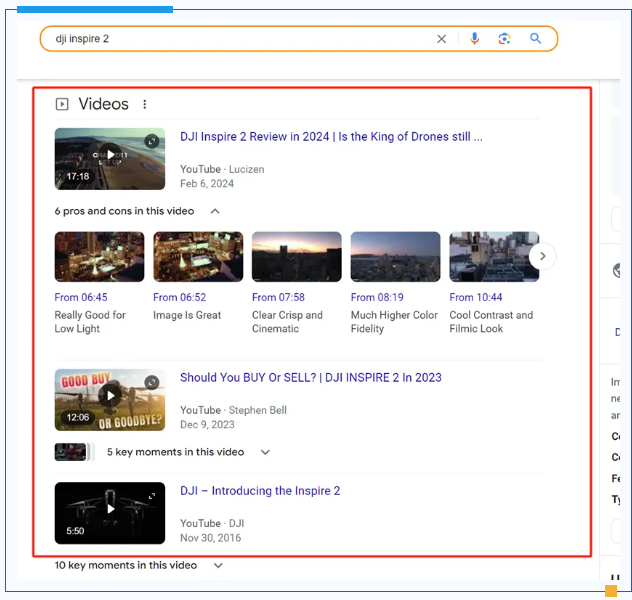Click the 'Feb 6, 2024' date text

(207, 184)
